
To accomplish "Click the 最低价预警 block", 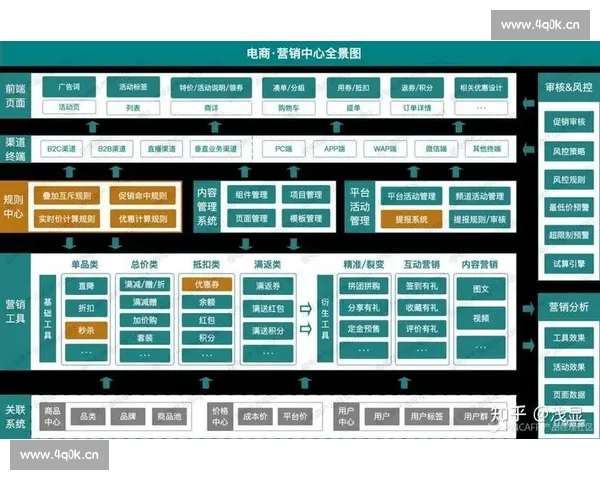I will 568,207.
